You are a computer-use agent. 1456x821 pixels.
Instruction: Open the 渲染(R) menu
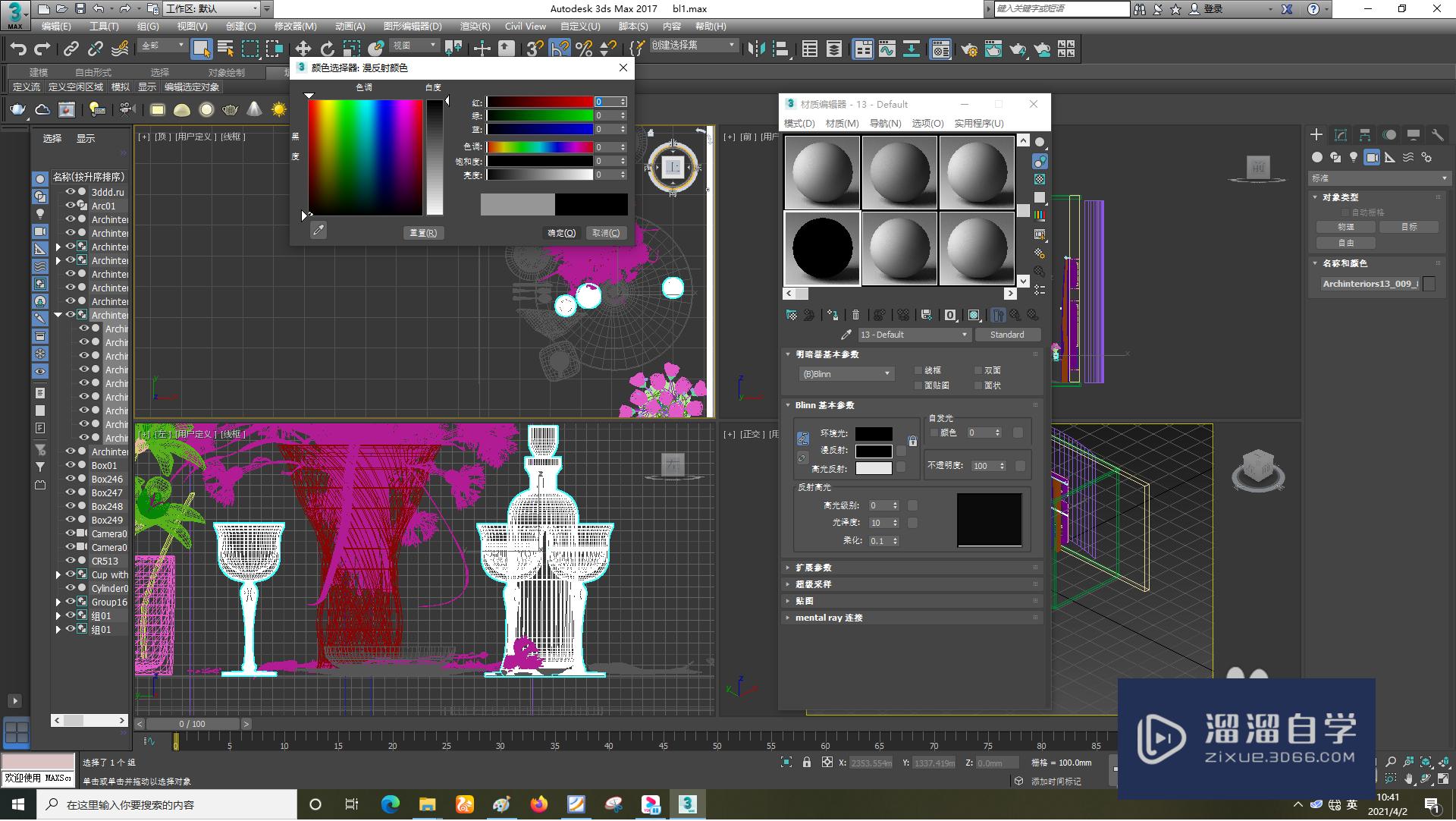point(475,27)
